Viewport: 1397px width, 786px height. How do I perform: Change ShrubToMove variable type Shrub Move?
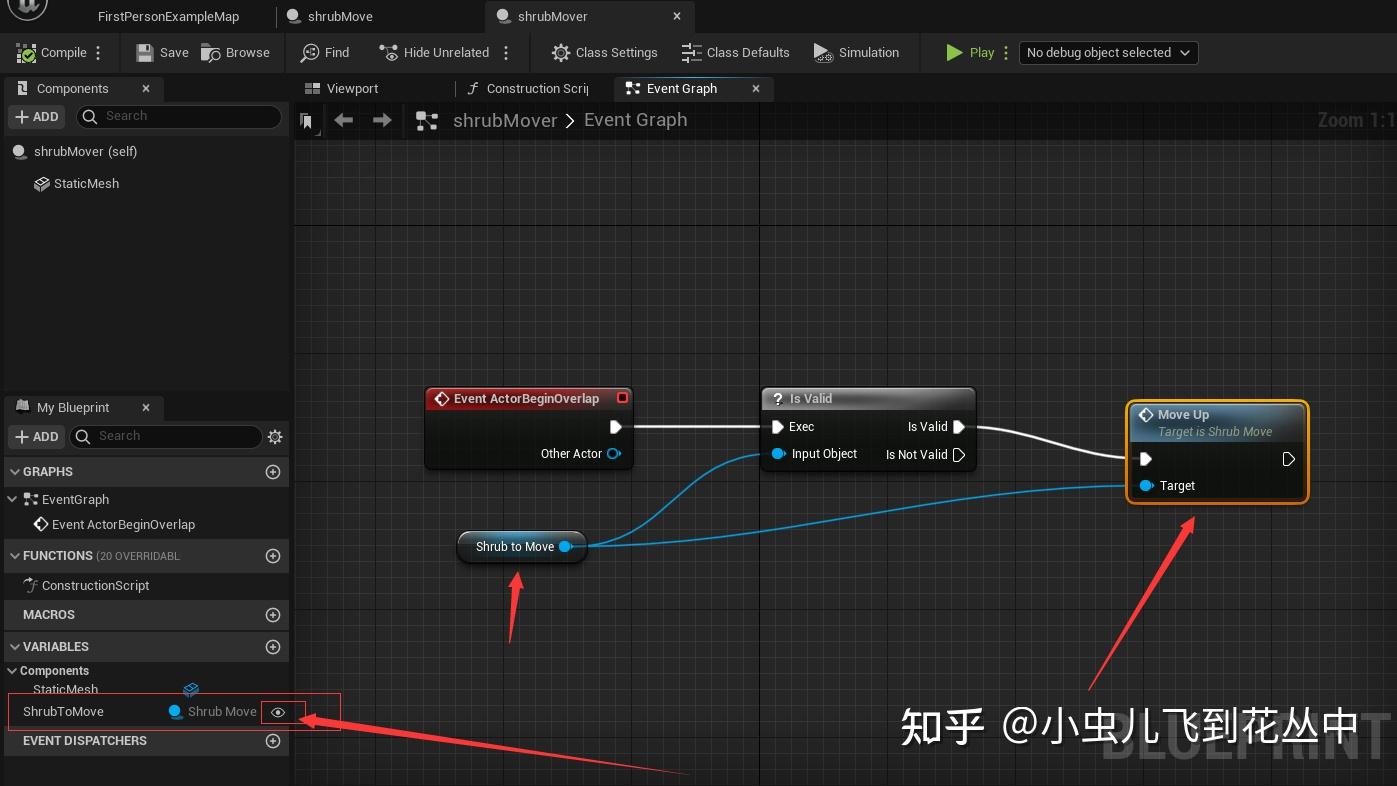212,712
